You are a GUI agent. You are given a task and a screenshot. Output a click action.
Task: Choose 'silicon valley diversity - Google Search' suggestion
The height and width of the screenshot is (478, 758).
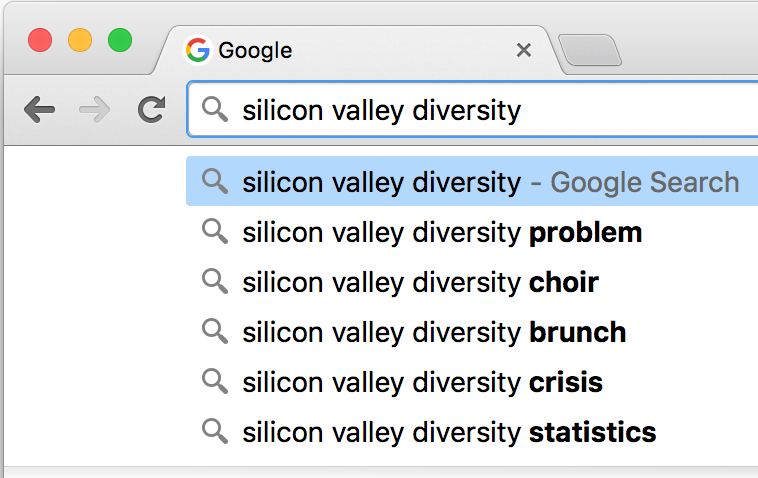(x=472, y=181)
